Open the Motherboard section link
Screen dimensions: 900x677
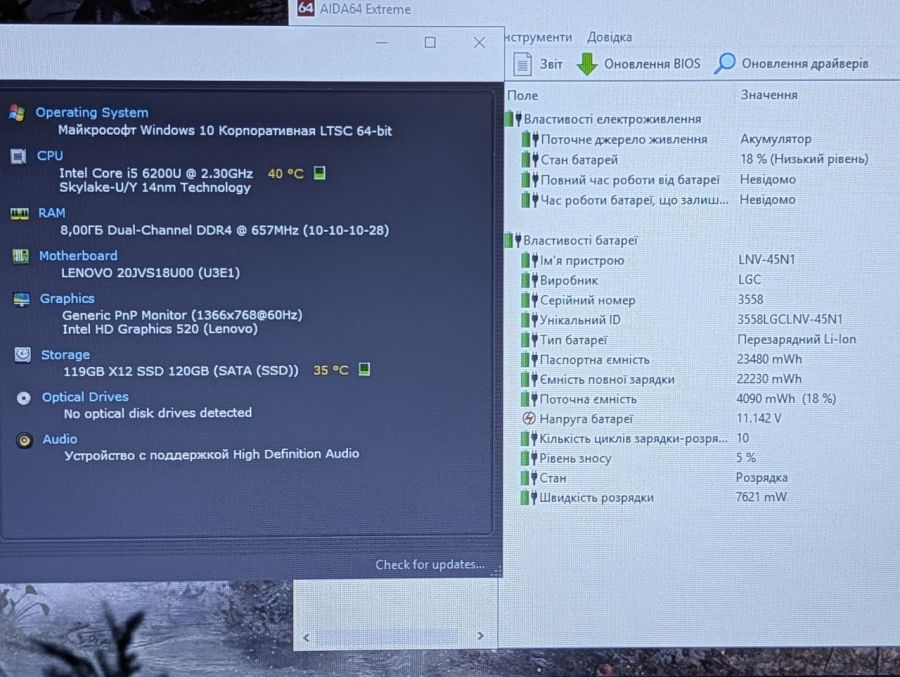tap(78, 256)
